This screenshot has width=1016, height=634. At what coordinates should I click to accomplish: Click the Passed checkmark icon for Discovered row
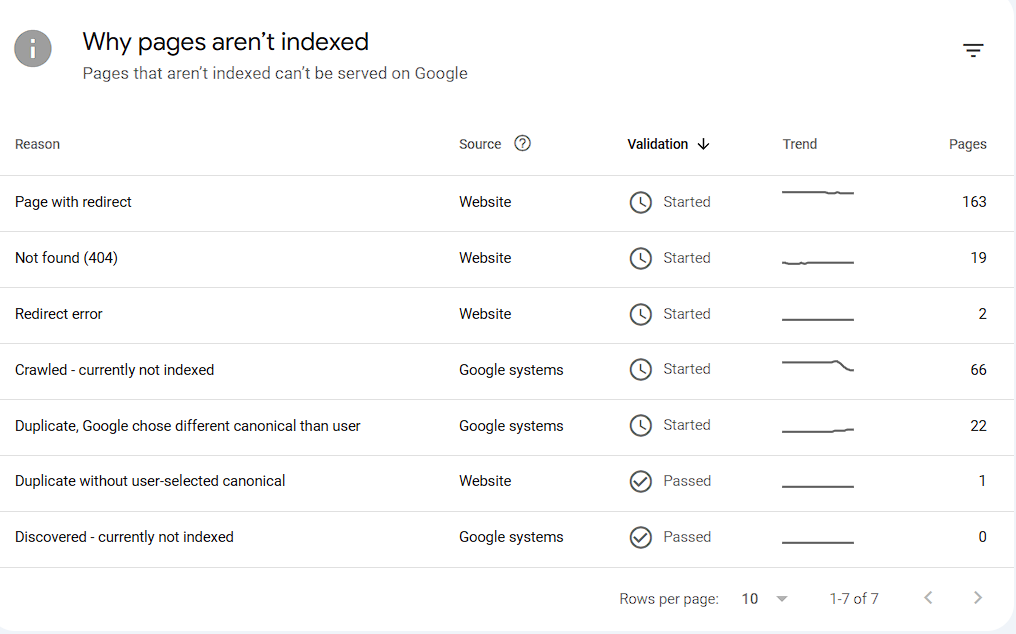[640, 537]
